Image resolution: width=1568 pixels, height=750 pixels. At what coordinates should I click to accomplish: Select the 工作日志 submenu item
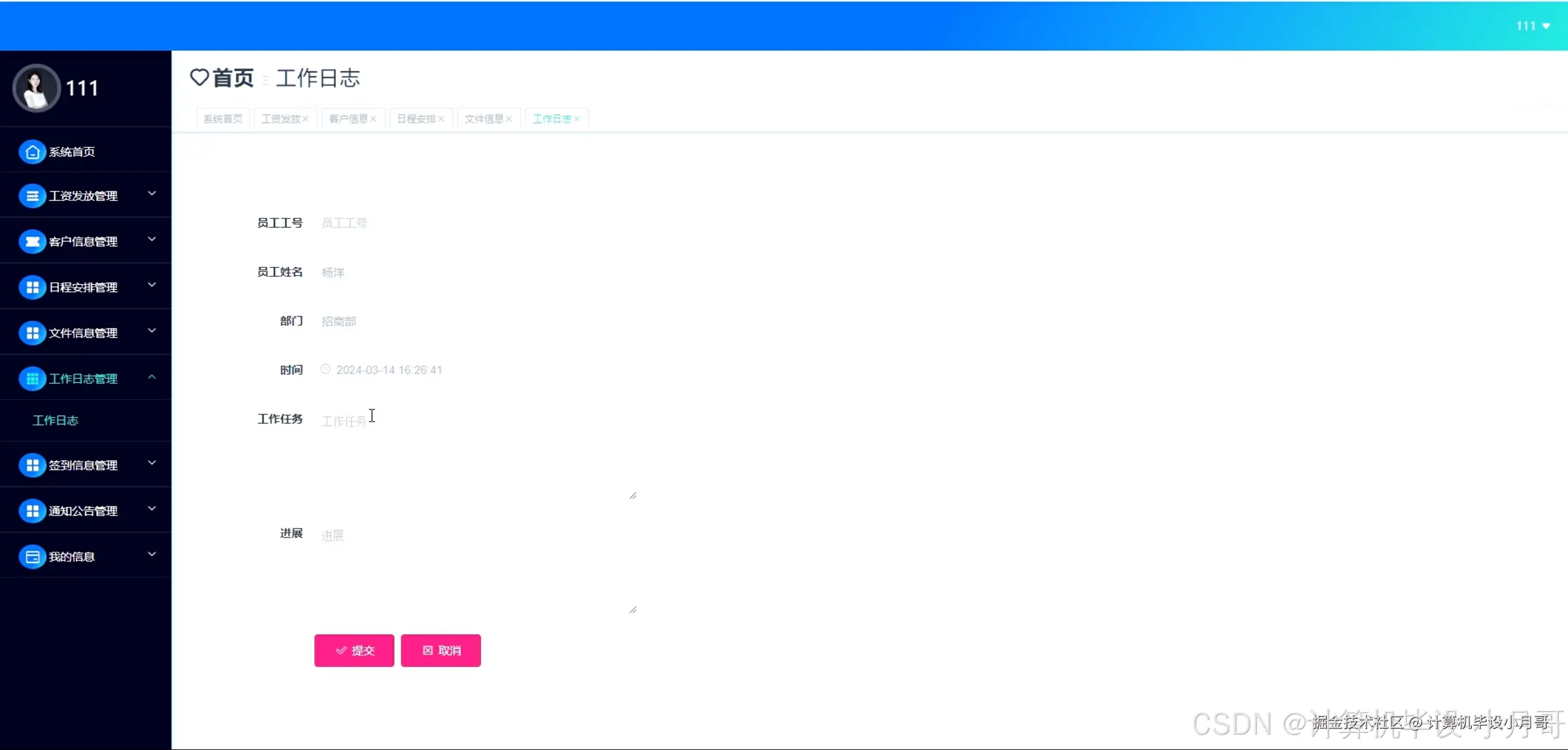point(55,421)
